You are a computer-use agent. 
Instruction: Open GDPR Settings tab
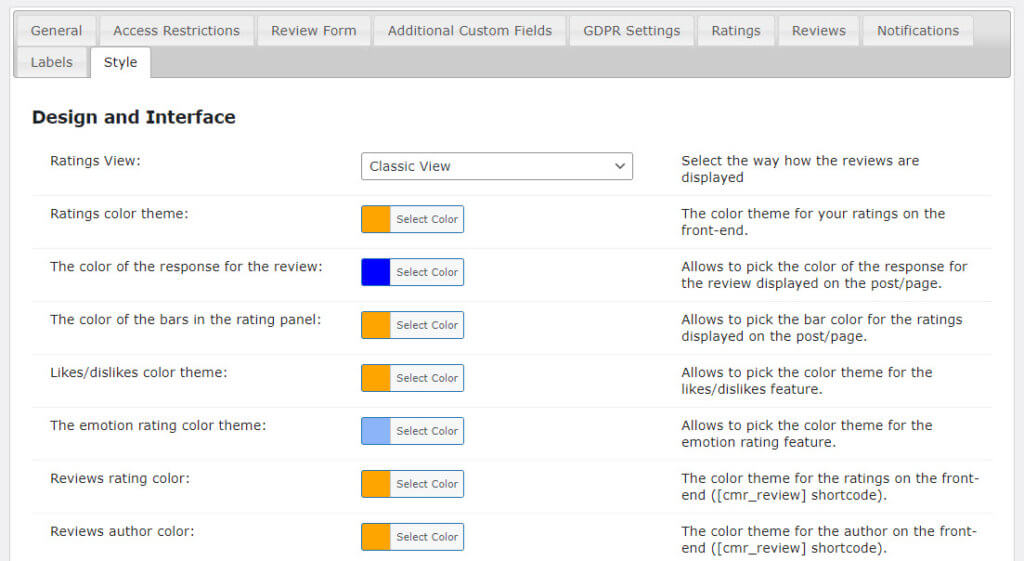(x=632, y=31)
